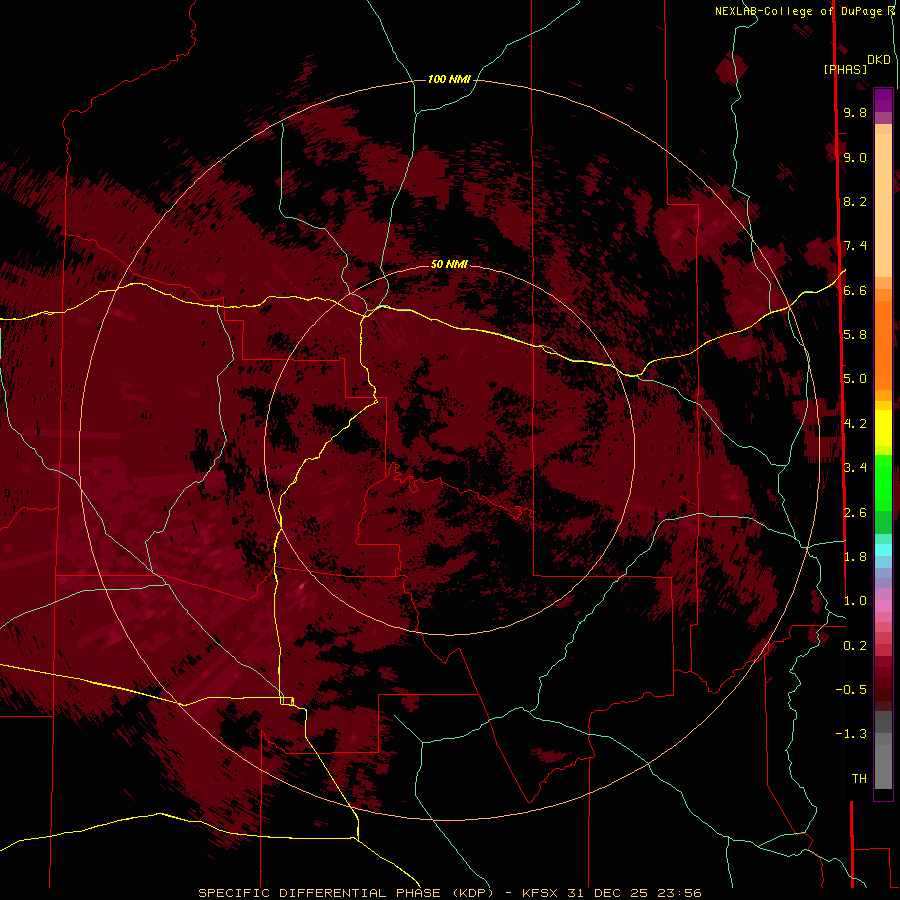This screenshot has width=900, height=900.
Task: Click the (KDP) abbreviation in the caption
Action: (473, 893)
